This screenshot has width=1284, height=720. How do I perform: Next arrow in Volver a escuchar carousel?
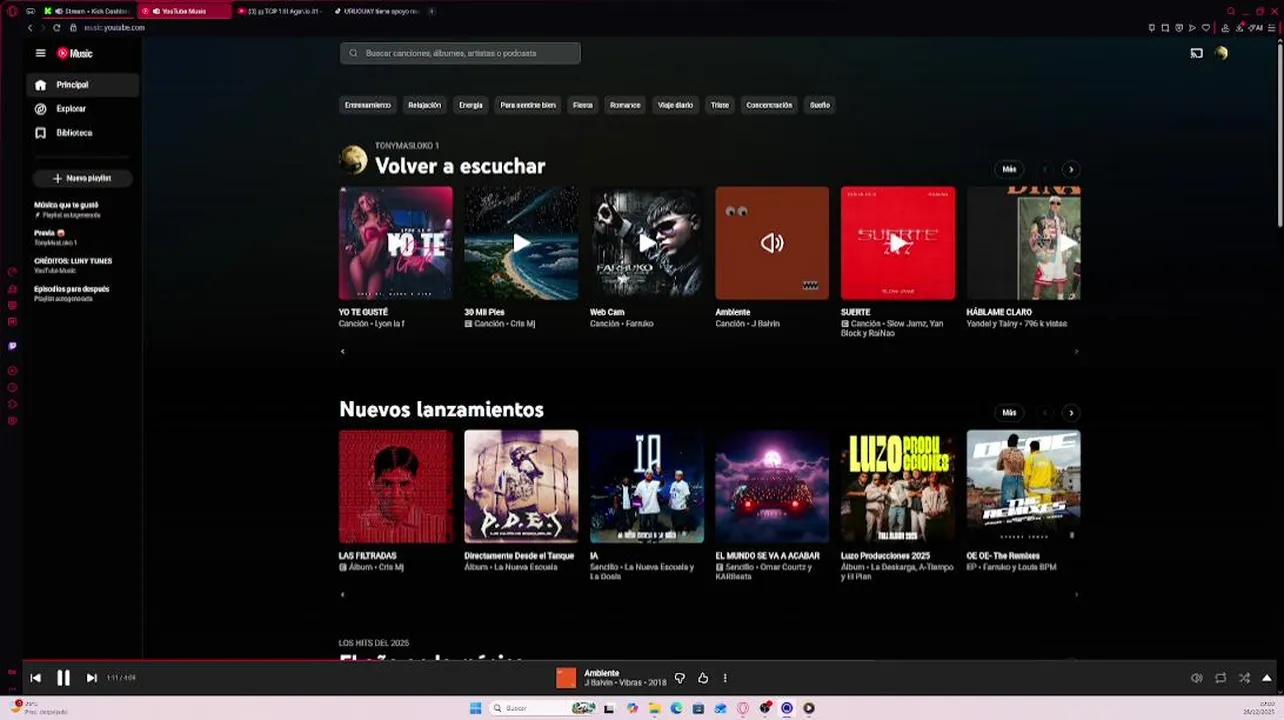point(1071,169)
